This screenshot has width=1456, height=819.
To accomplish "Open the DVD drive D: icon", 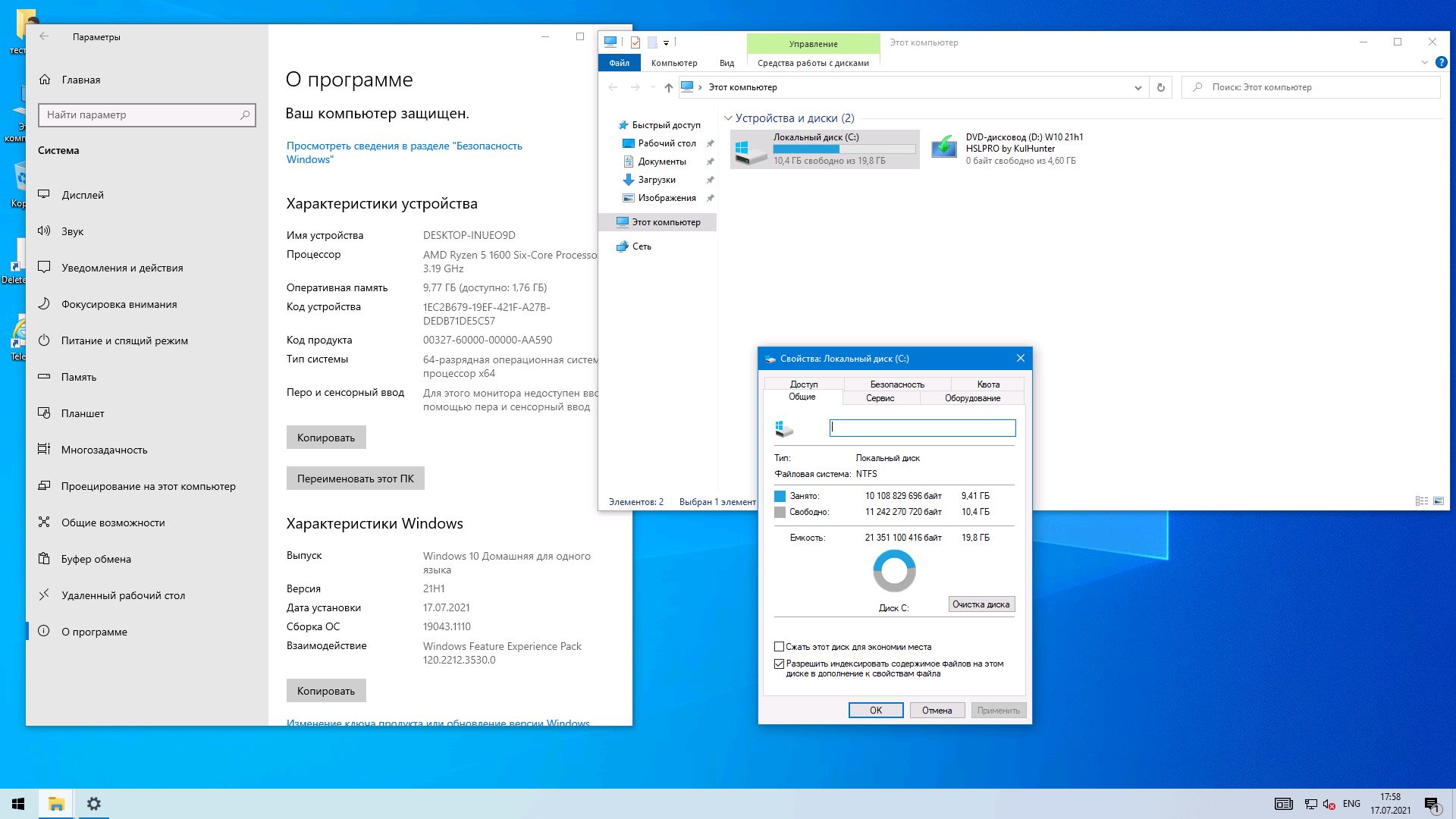I will tap(944, 147).
